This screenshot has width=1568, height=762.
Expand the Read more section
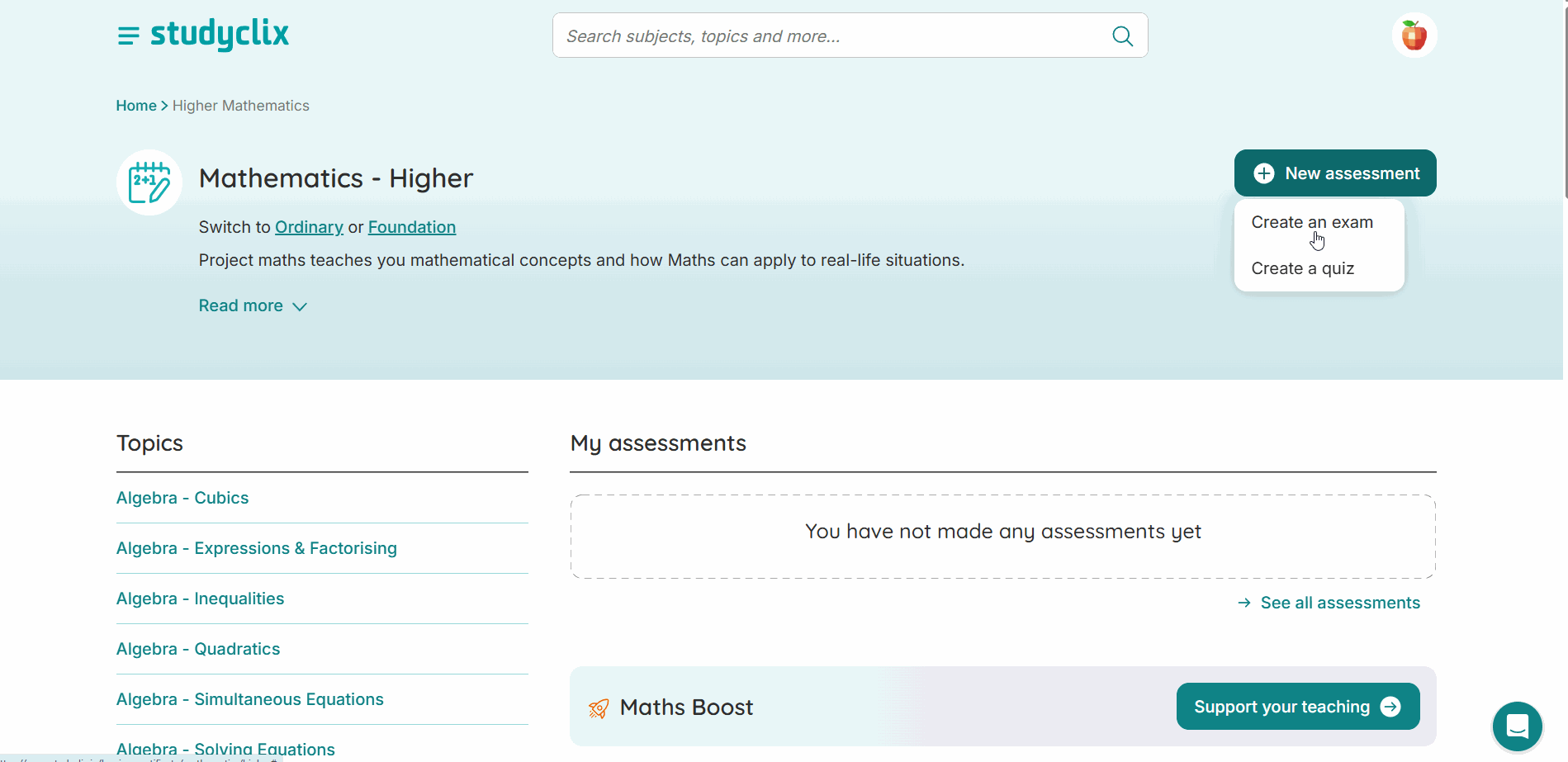pos(240,305)
